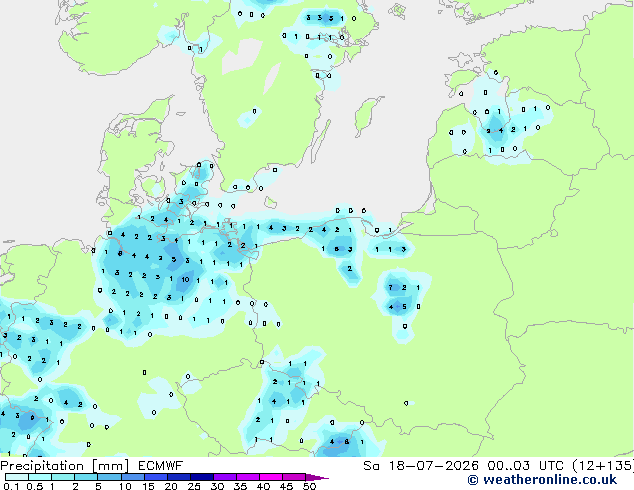Click the 0.1–0.5 mm legend swatch
The height and width of the screenshot is (490, 634).
point(17,477)
